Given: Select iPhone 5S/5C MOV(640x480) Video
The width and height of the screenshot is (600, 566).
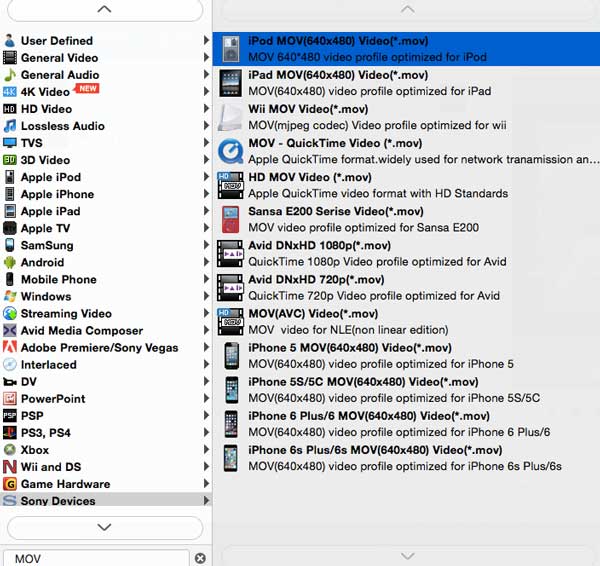Looking at the screenshot, I should coord(406,390).
